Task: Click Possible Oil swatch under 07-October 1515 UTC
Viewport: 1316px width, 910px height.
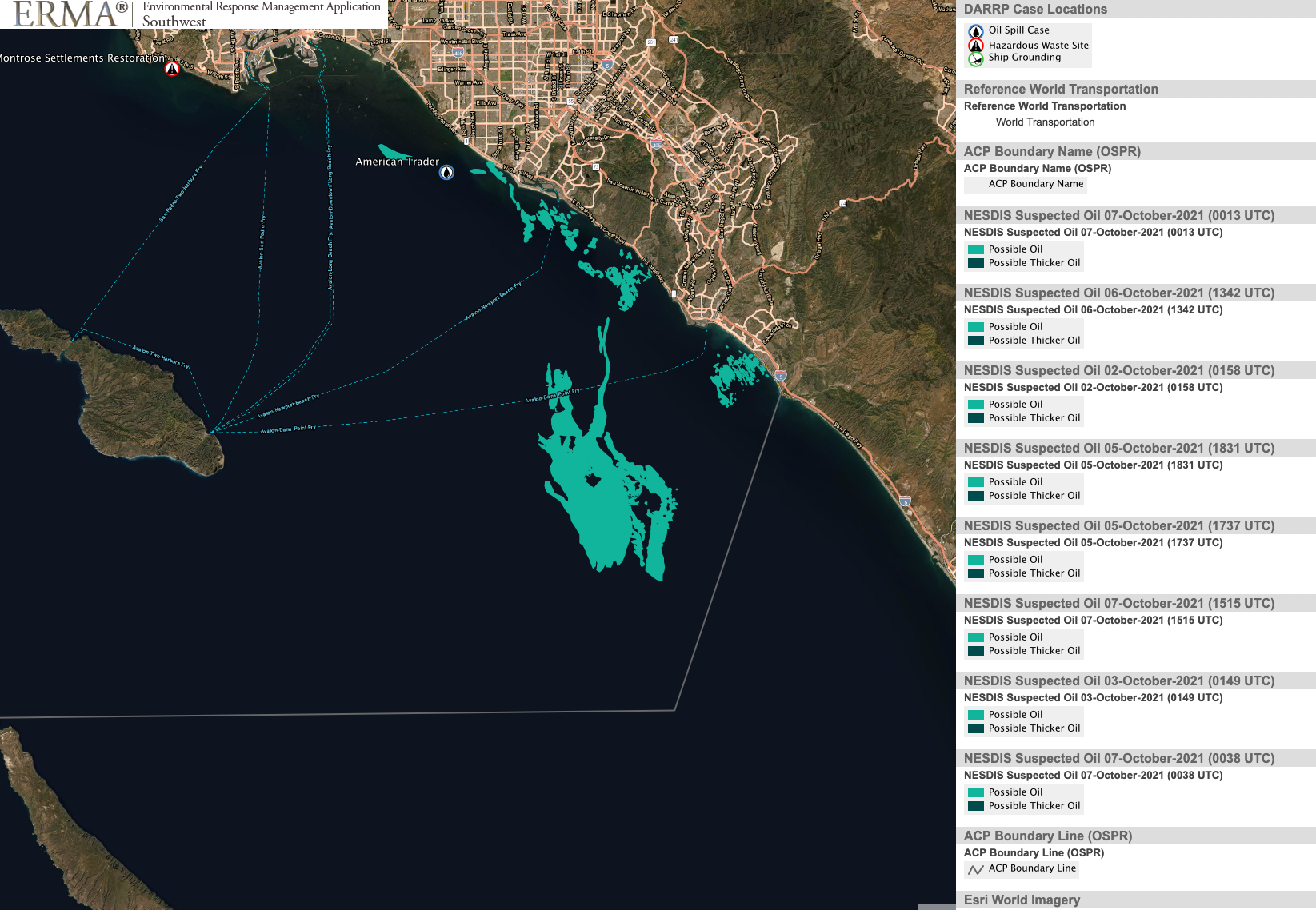Action: (976, 637)
